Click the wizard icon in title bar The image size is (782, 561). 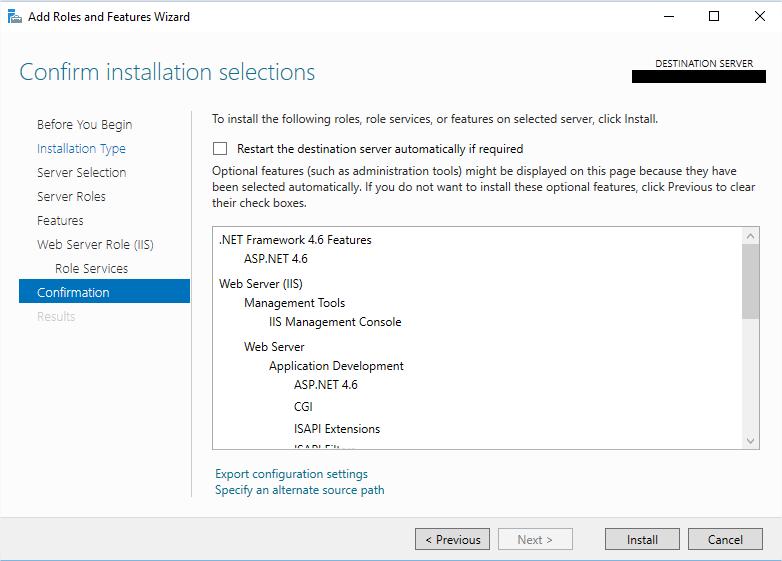click(14, 16)
